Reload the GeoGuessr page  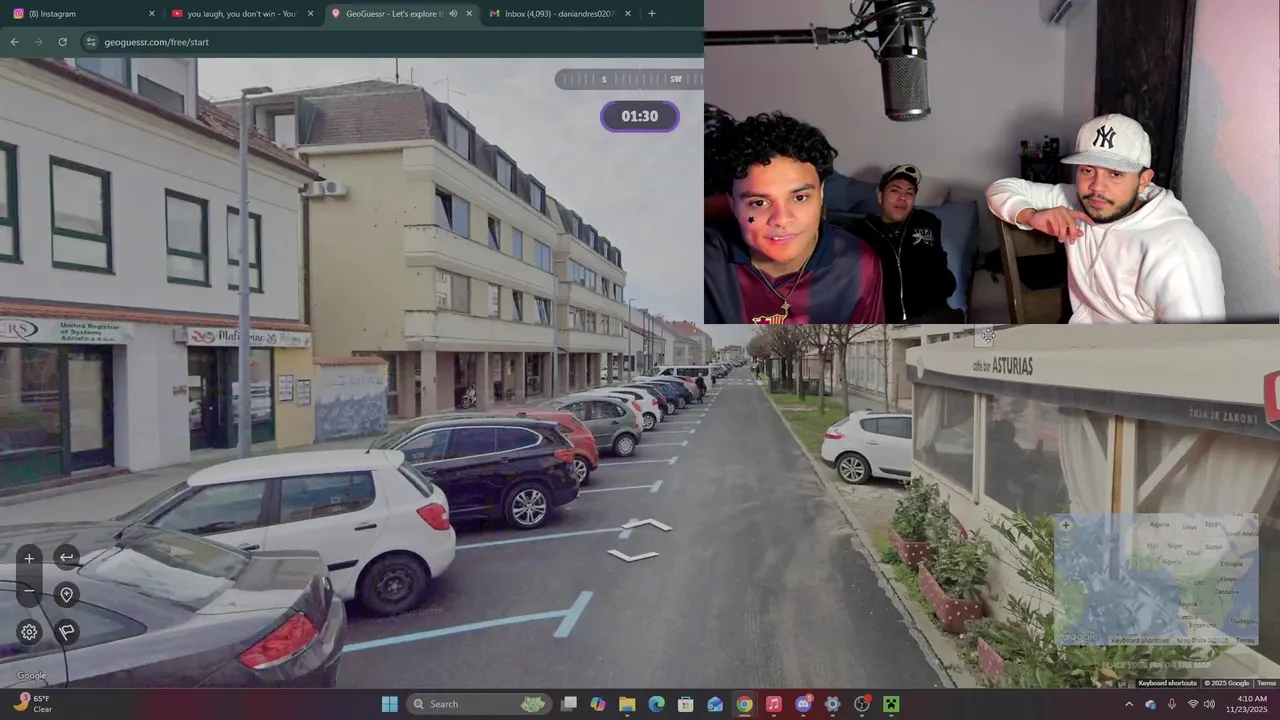[x=62, y=42]
